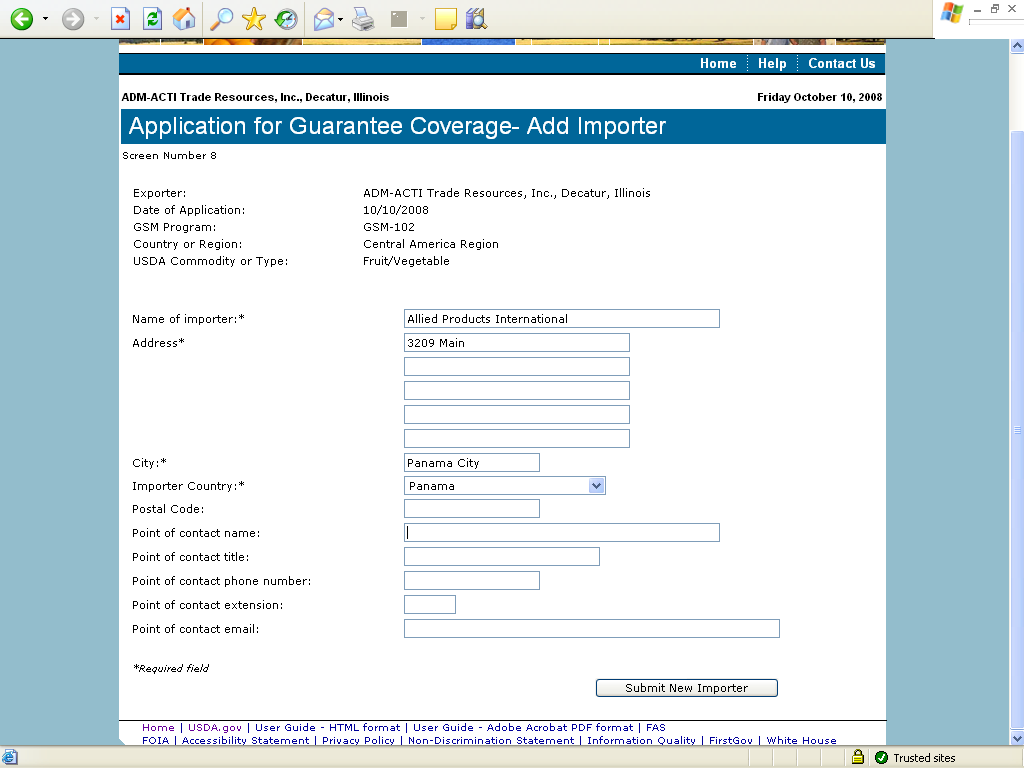The image size is (1024, 768).
Task: Click the Windows flag logo icon
Action: (952, 13)
